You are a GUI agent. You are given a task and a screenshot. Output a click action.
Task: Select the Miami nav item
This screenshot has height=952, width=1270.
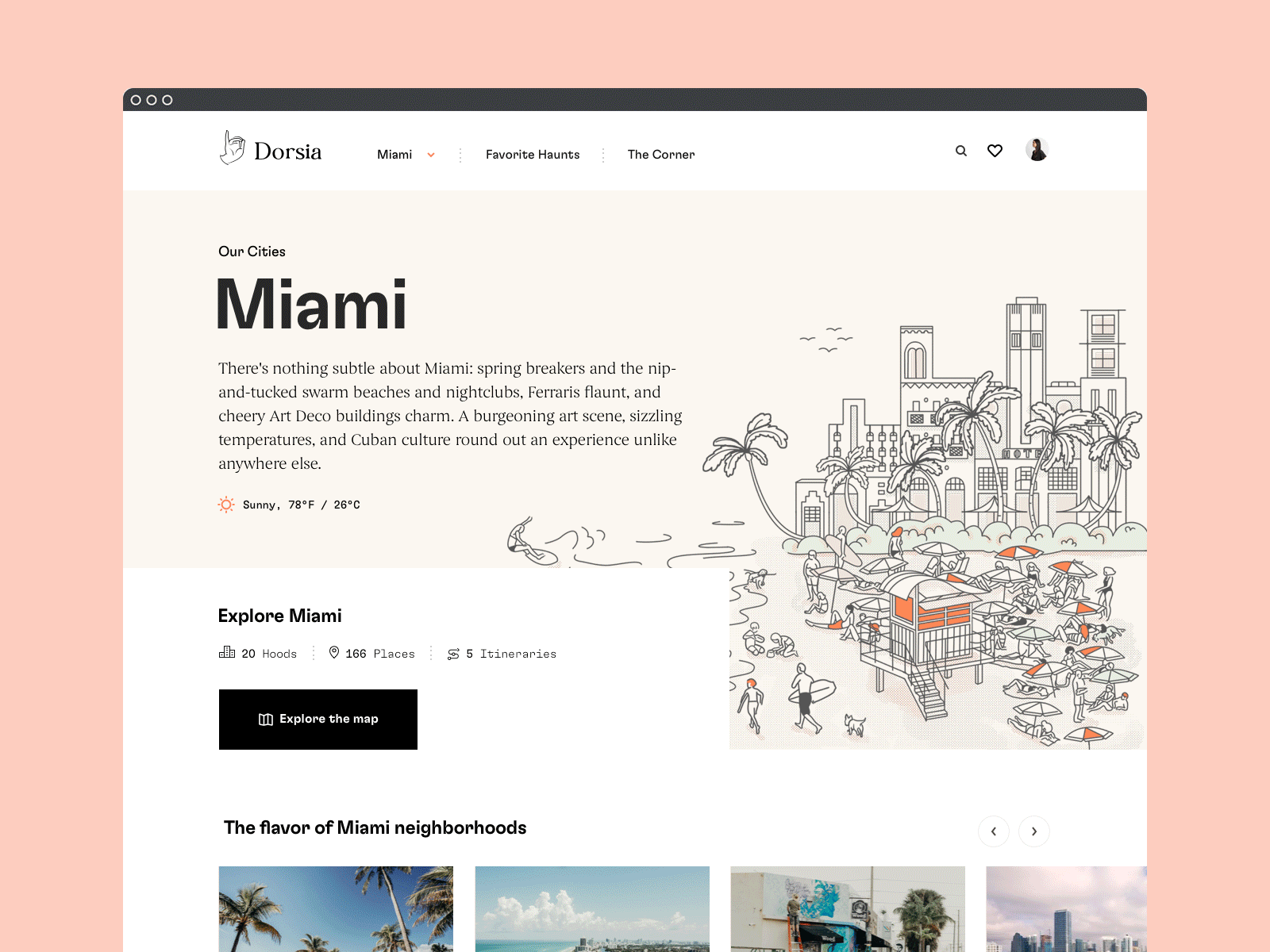394,155
